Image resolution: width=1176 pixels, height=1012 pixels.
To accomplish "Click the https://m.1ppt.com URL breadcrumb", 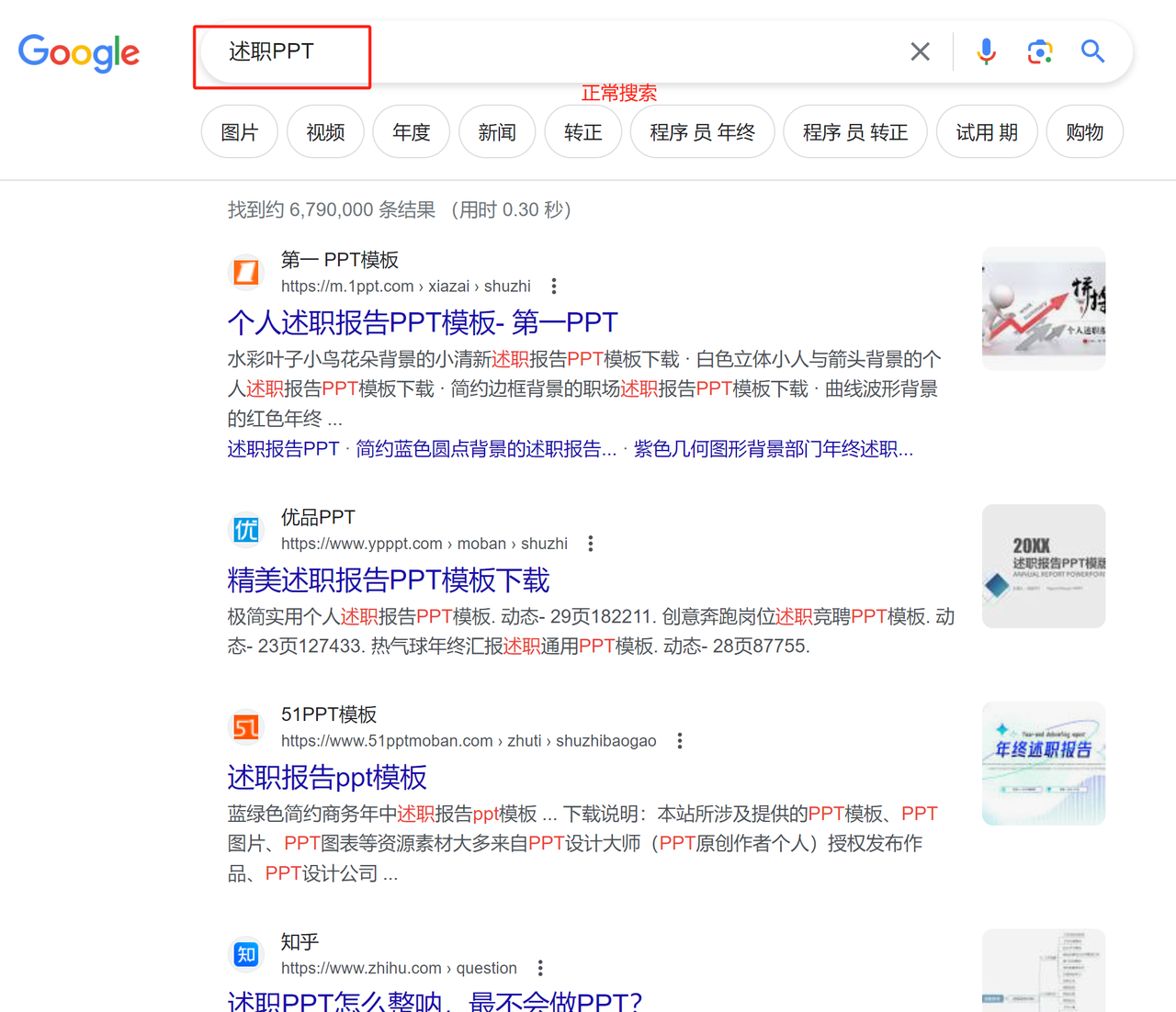I will pyautogui.click(x=406, y=287).
